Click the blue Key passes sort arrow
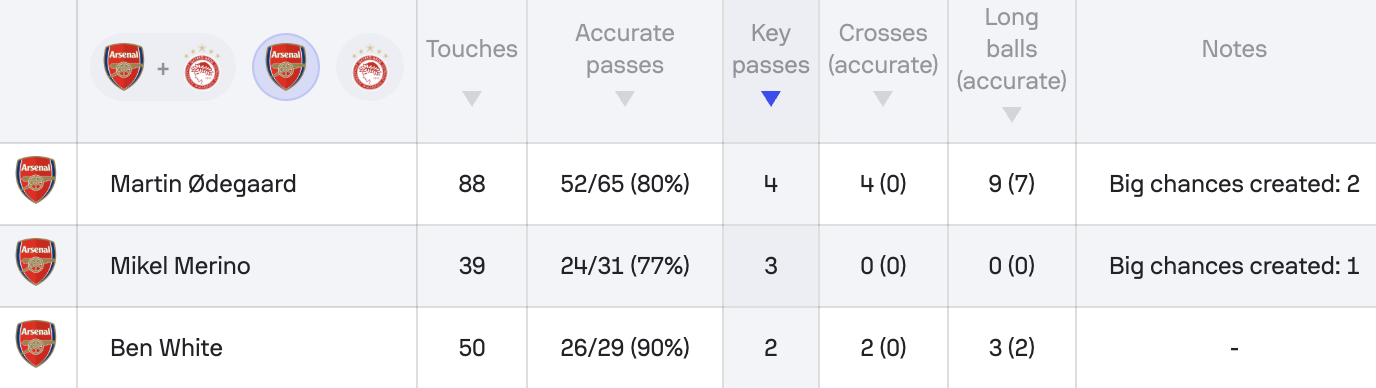 770,98
